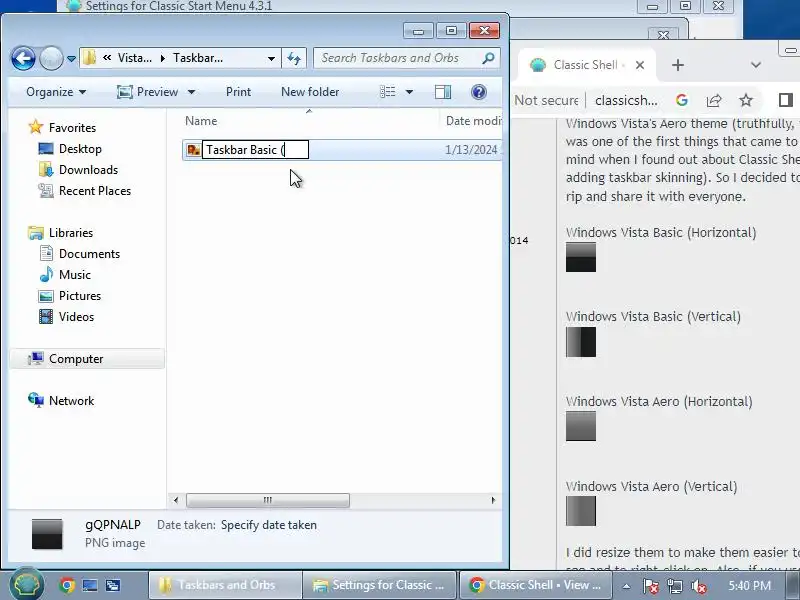800x600 pixels.
Task: Bookmark this page with the star icon
Action: tap(746, 101)
